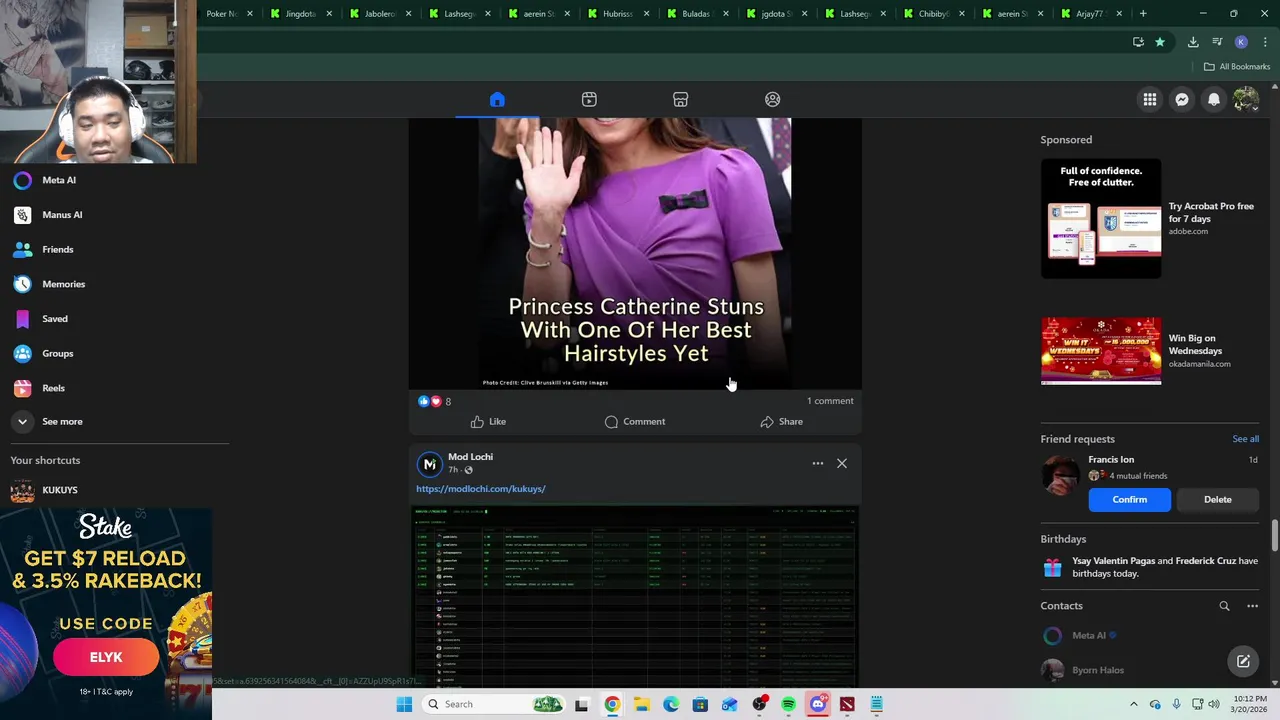This screenshot has width=1280, height=720.
Task: Open the Facebook Video tab
Action: click(589, 99)
